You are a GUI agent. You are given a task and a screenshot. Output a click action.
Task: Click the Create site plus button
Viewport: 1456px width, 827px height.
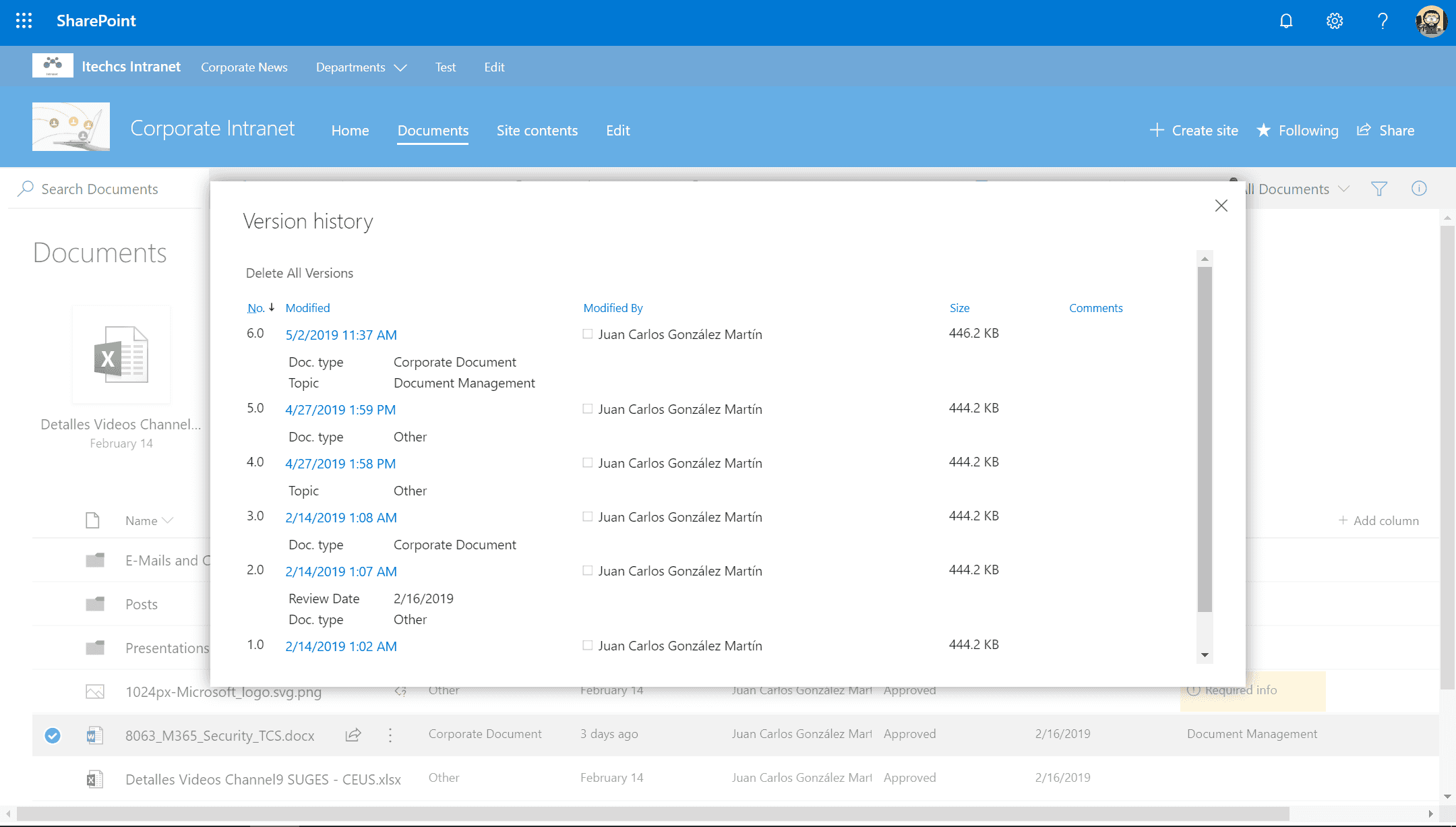[x=1194, y=130]
